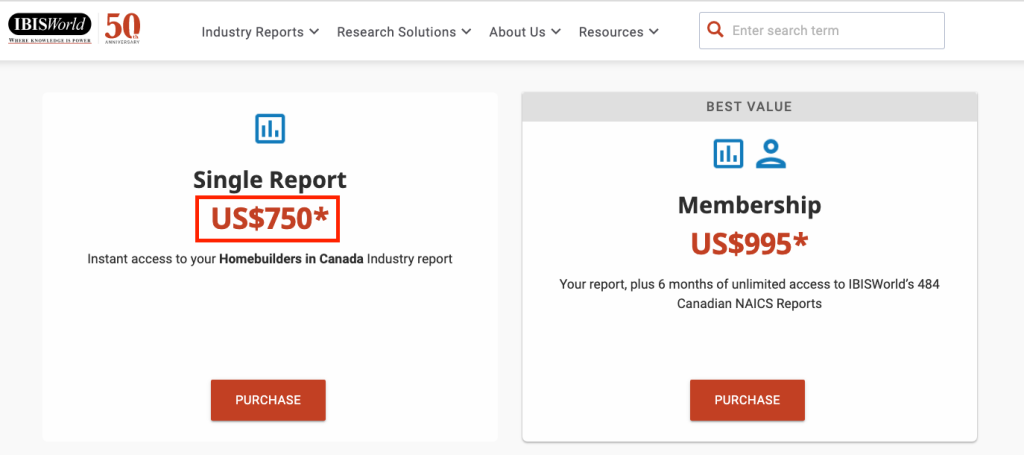Click the 484 Canadian NAICS Reports description
The height and width of the screenshot is (455, 1024).
pos(749,294)
